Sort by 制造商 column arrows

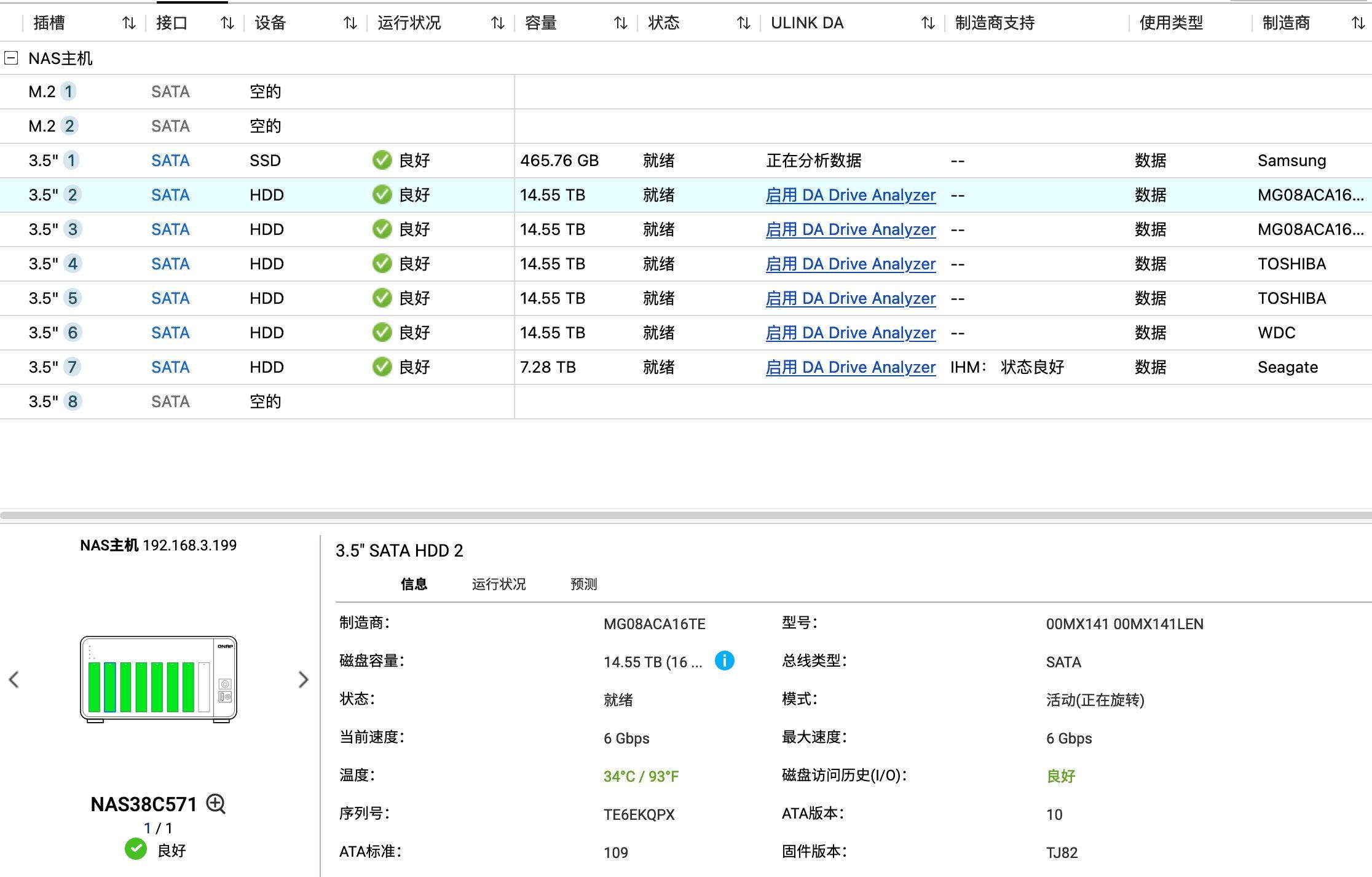click(x=1358, y=23)
